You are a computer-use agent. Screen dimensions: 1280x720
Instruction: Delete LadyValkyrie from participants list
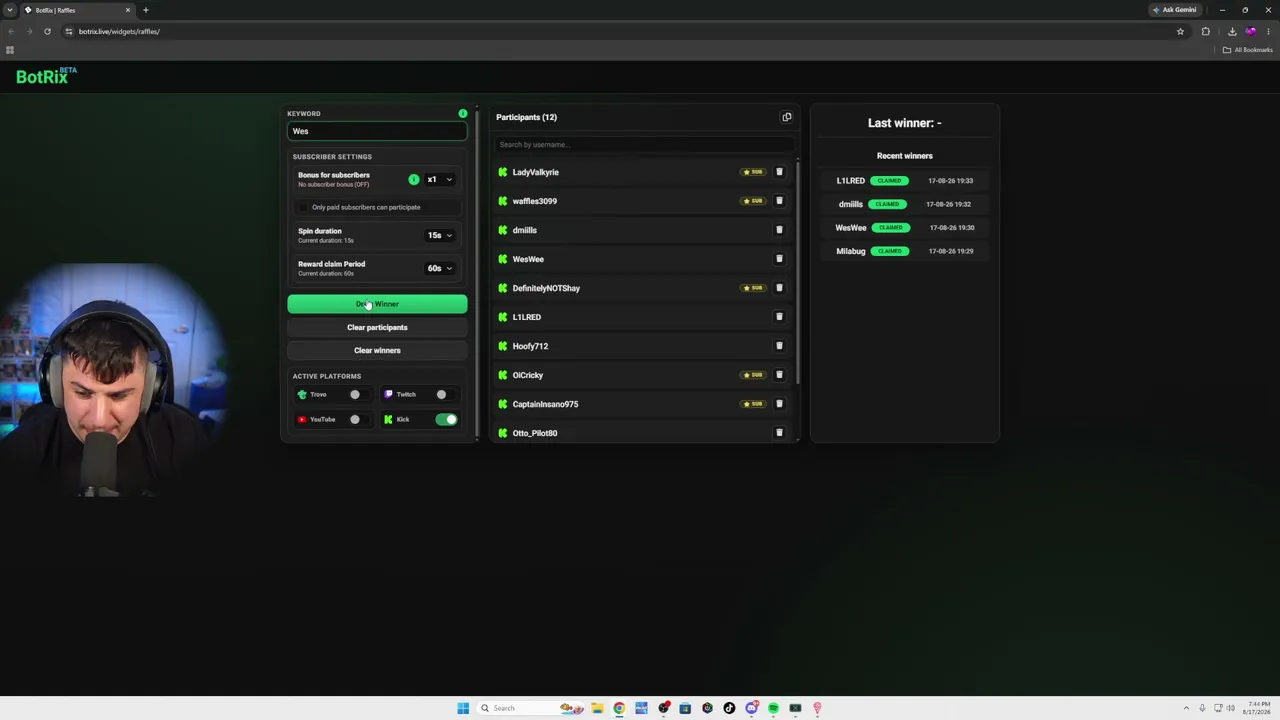779,172
